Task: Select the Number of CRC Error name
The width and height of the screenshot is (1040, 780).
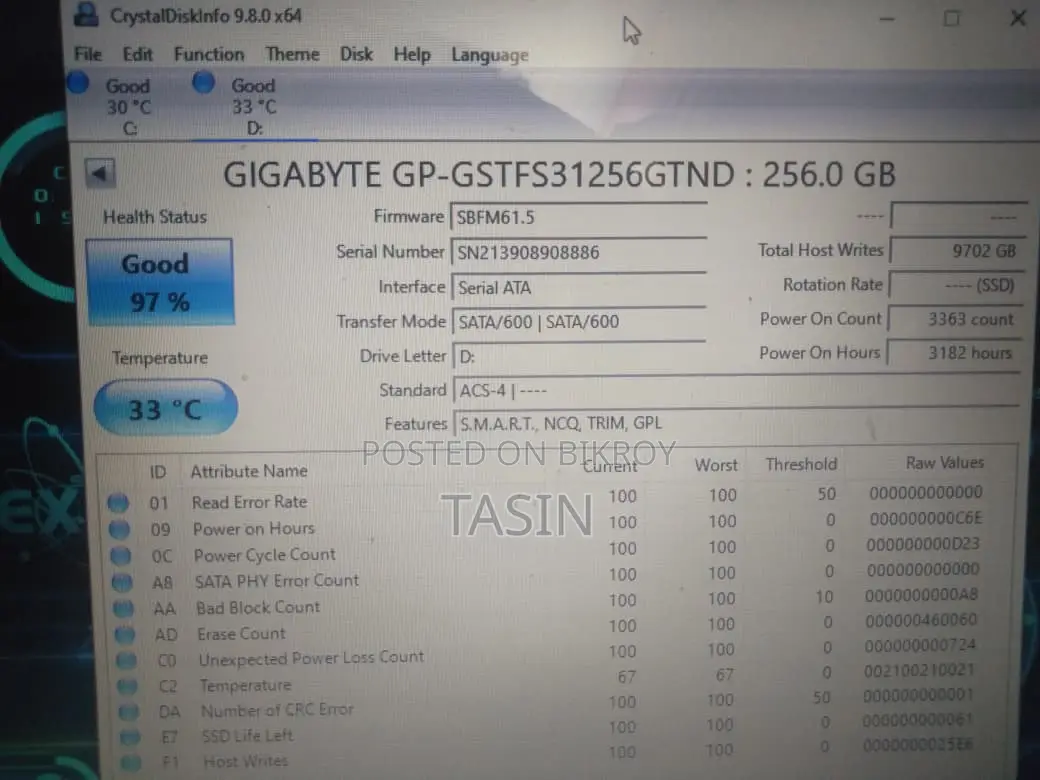Action: click(277, 710)
